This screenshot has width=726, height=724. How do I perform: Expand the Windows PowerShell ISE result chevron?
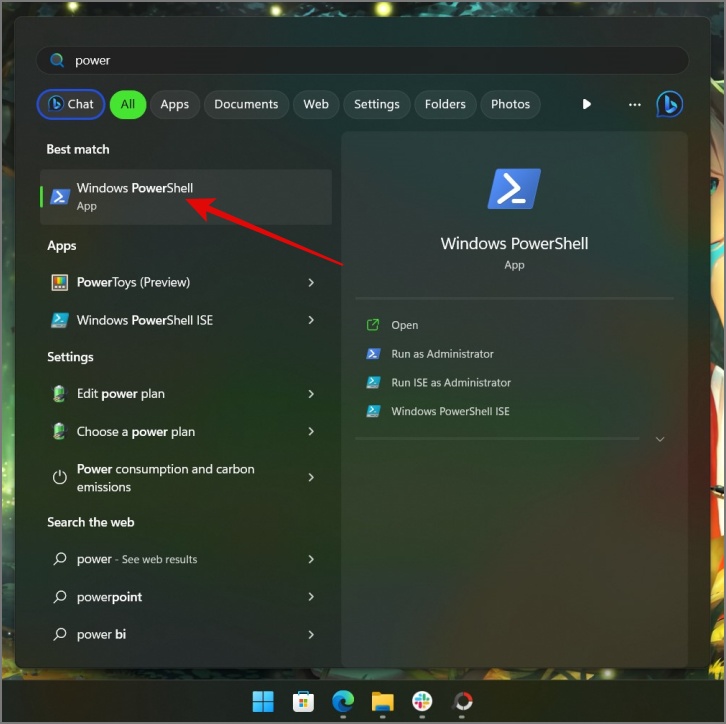click(x=311, y=320)
